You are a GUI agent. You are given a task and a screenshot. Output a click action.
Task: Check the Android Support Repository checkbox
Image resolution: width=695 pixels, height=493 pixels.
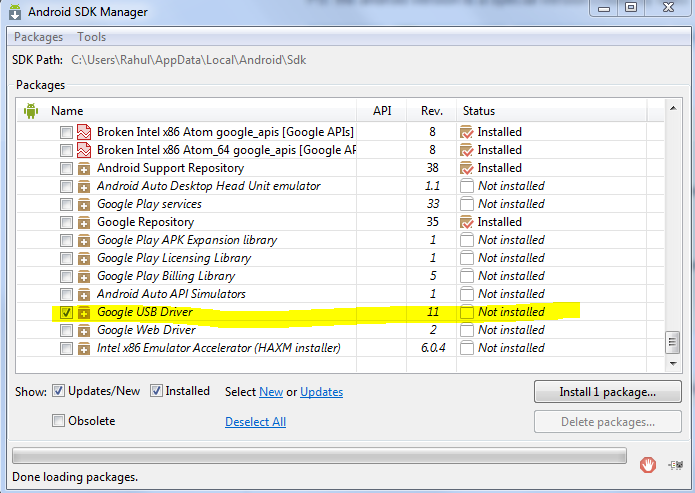click(66, 168)
